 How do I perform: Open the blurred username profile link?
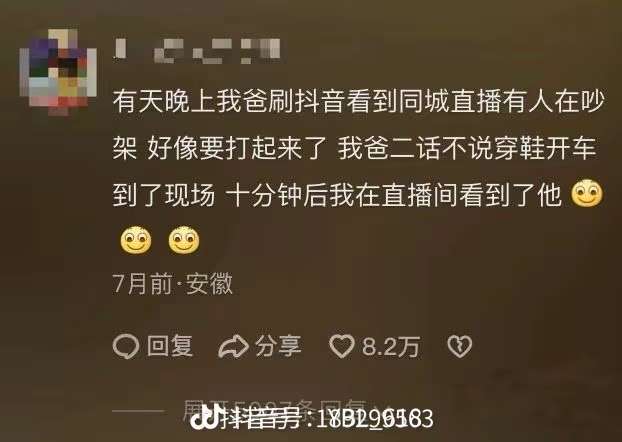[197, 51]
